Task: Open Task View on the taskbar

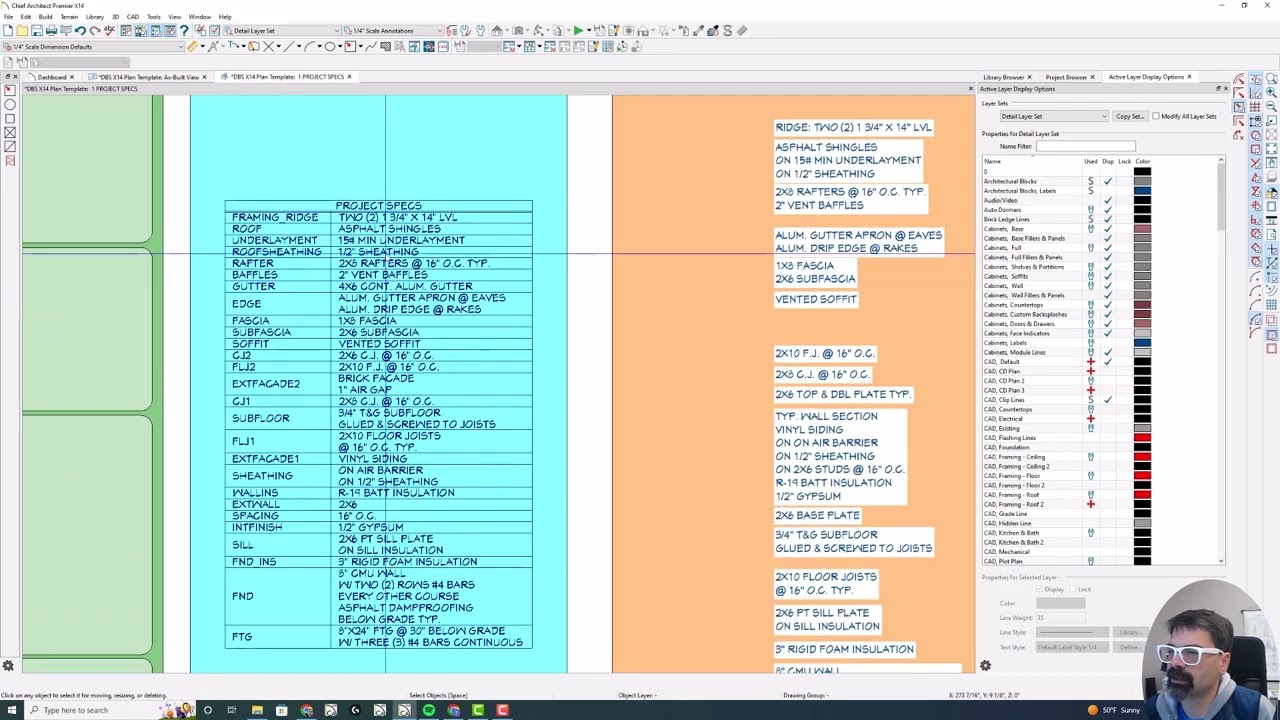Action: 232,710
